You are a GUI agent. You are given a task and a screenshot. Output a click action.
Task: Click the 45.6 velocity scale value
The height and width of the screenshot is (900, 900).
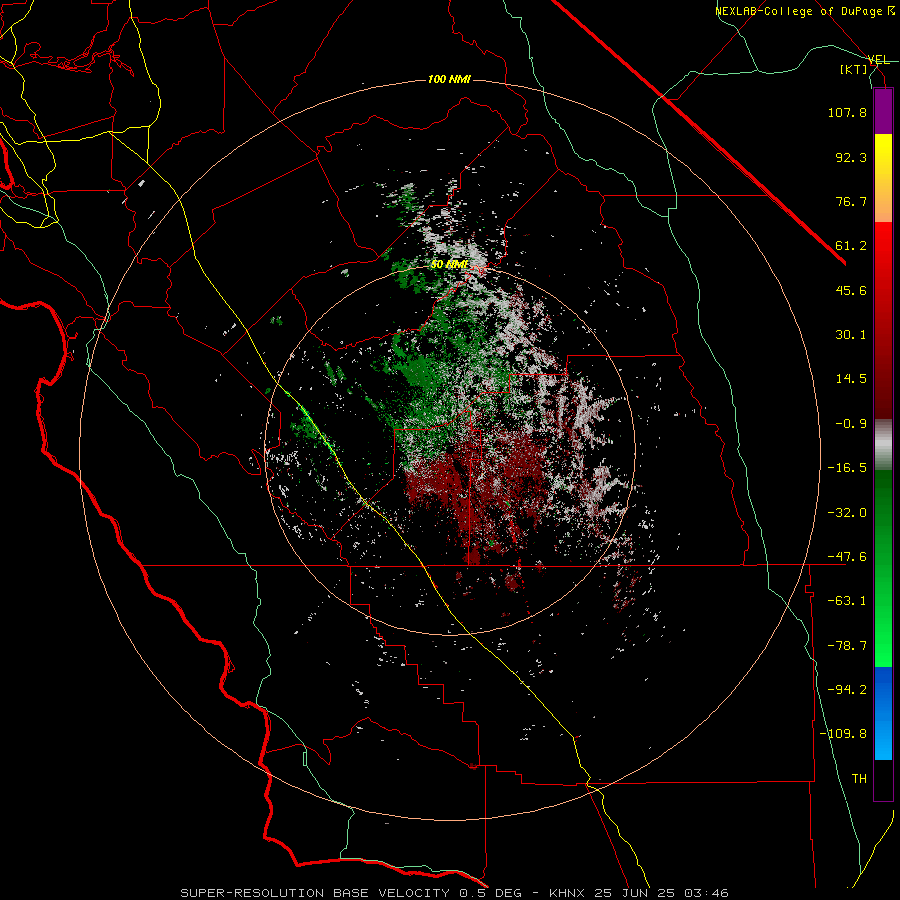click(x=851, y=290)
